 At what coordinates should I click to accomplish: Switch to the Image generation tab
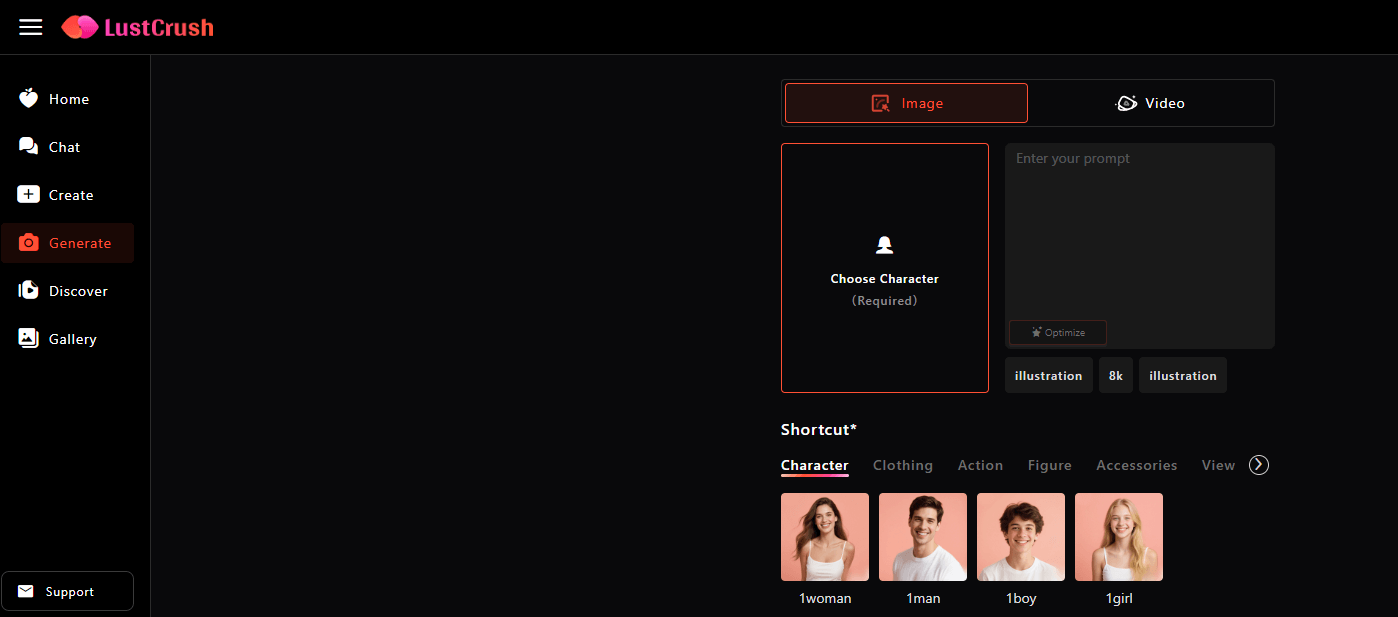[906, 102]
